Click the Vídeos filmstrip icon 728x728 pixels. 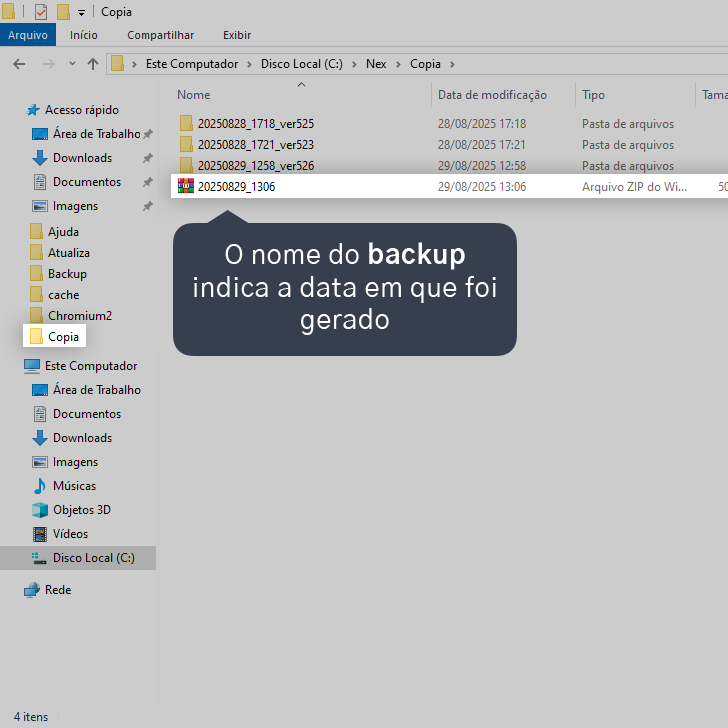39,534
